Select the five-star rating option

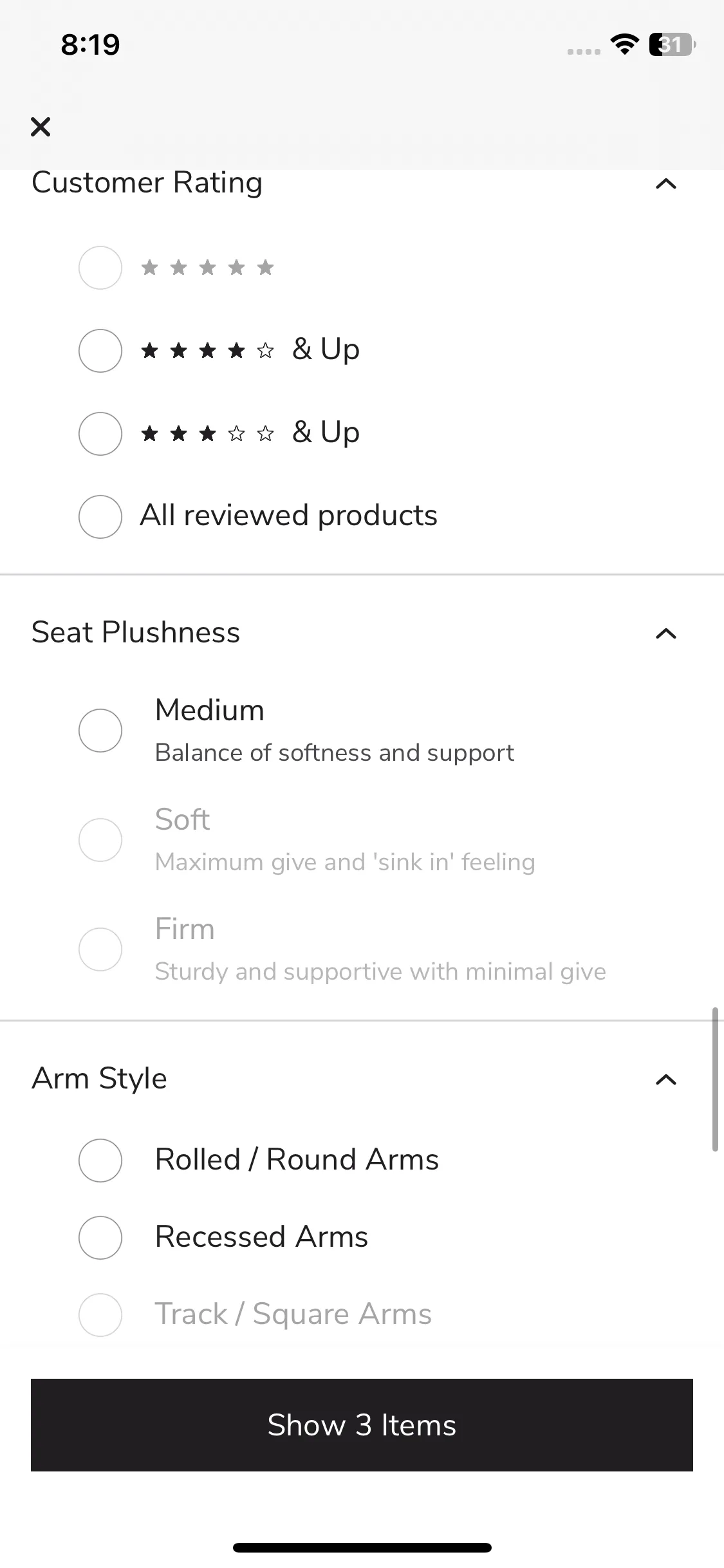pos(100,268)
